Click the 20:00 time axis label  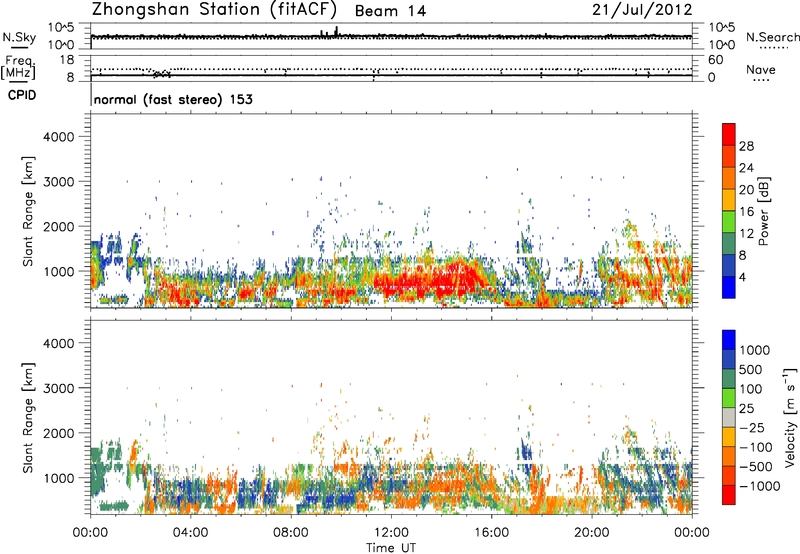591,533
